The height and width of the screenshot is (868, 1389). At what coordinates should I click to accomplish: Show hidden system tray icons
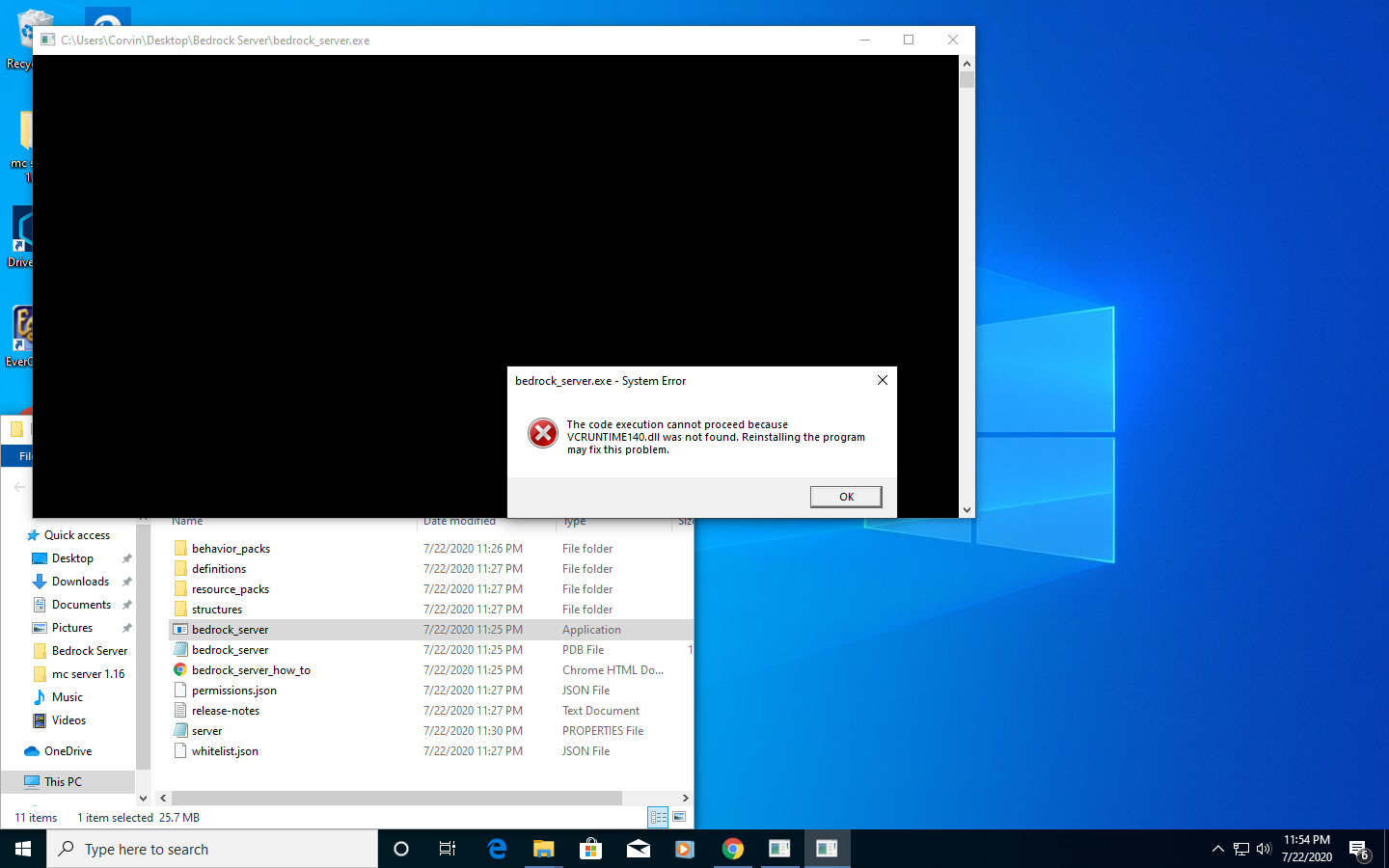pyautogui.click(x=1217, y=849)
